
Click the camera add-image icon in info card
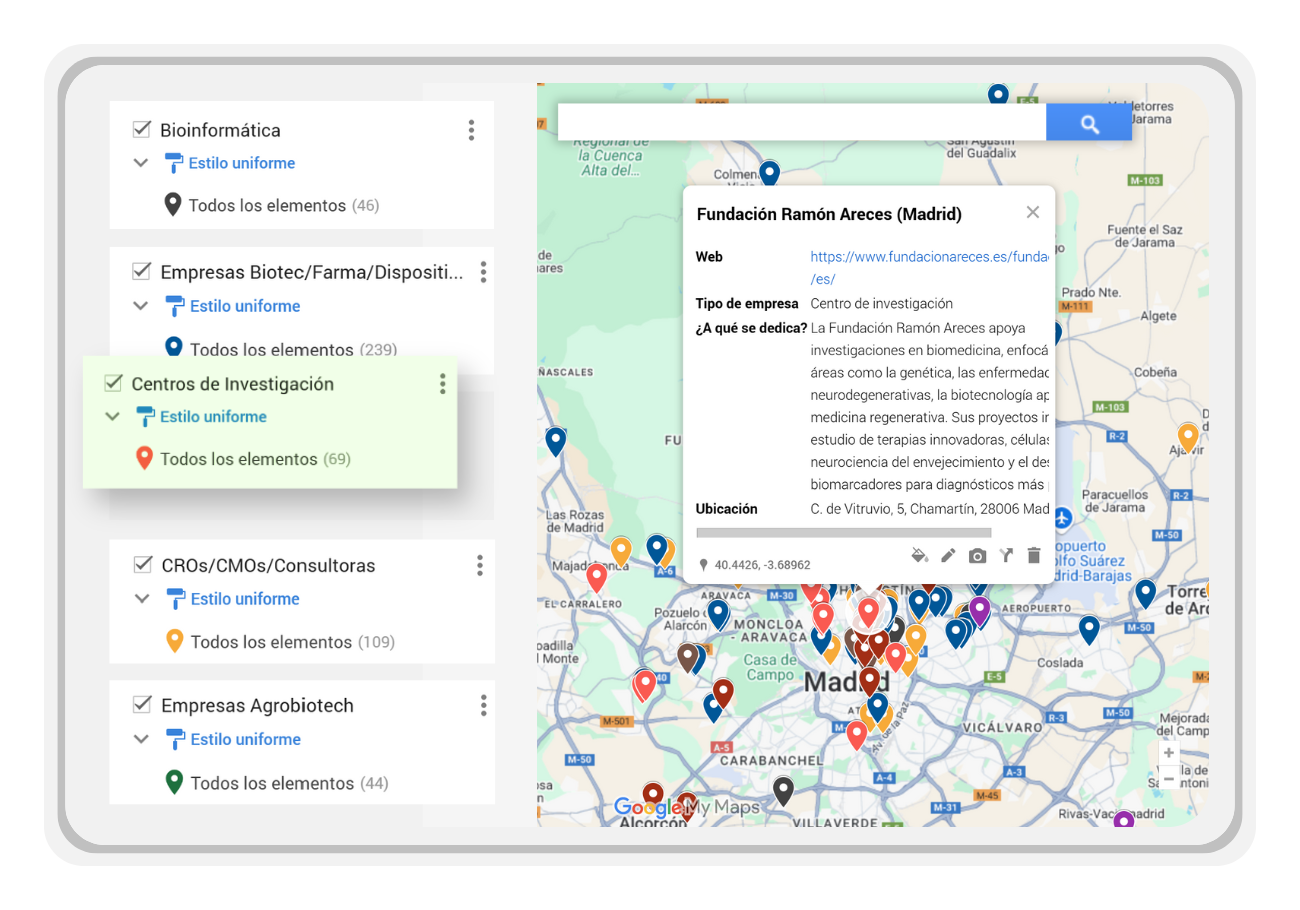click(x=977, y=555)
